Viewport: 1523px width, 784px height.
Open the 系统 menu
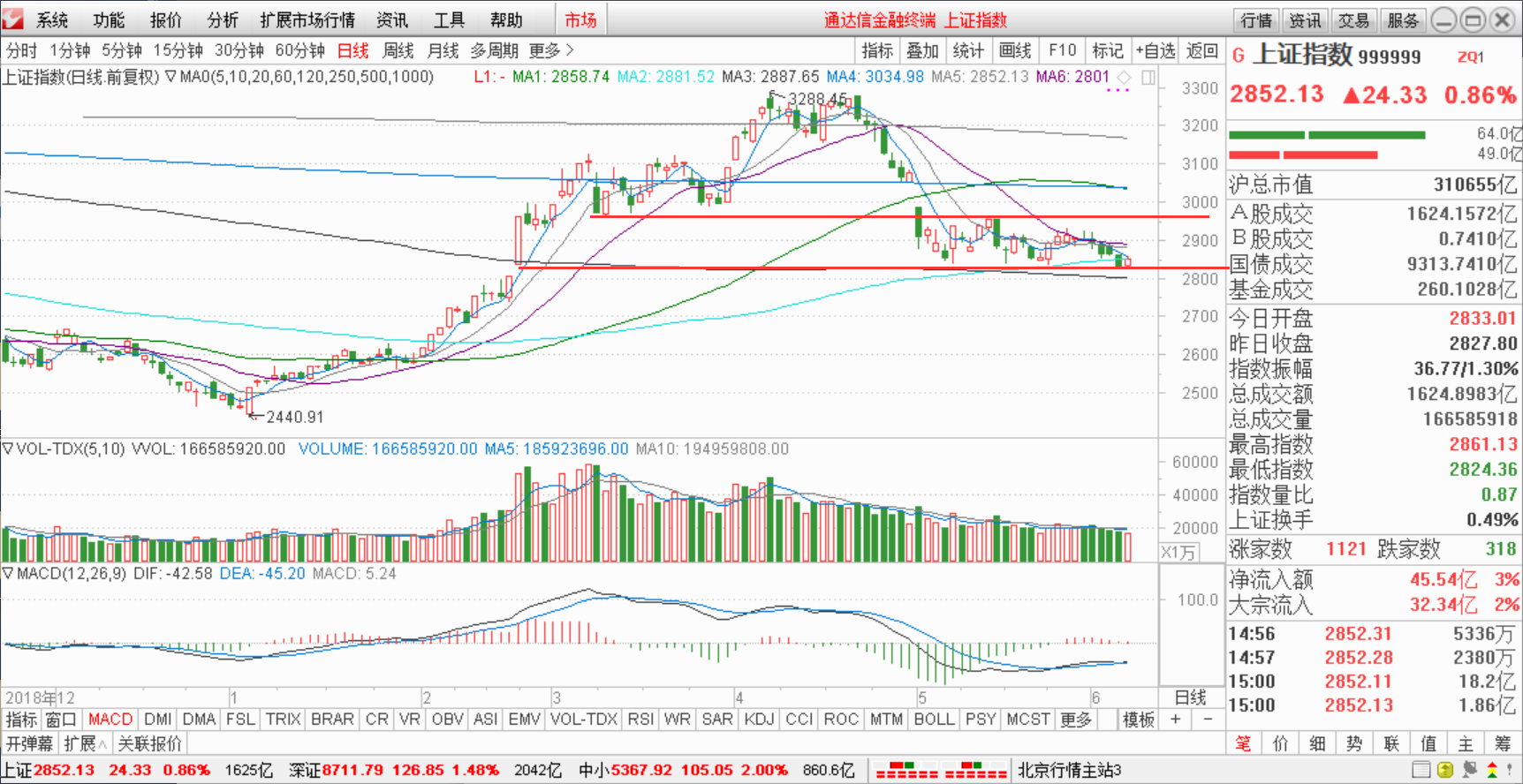pos(52,19)
